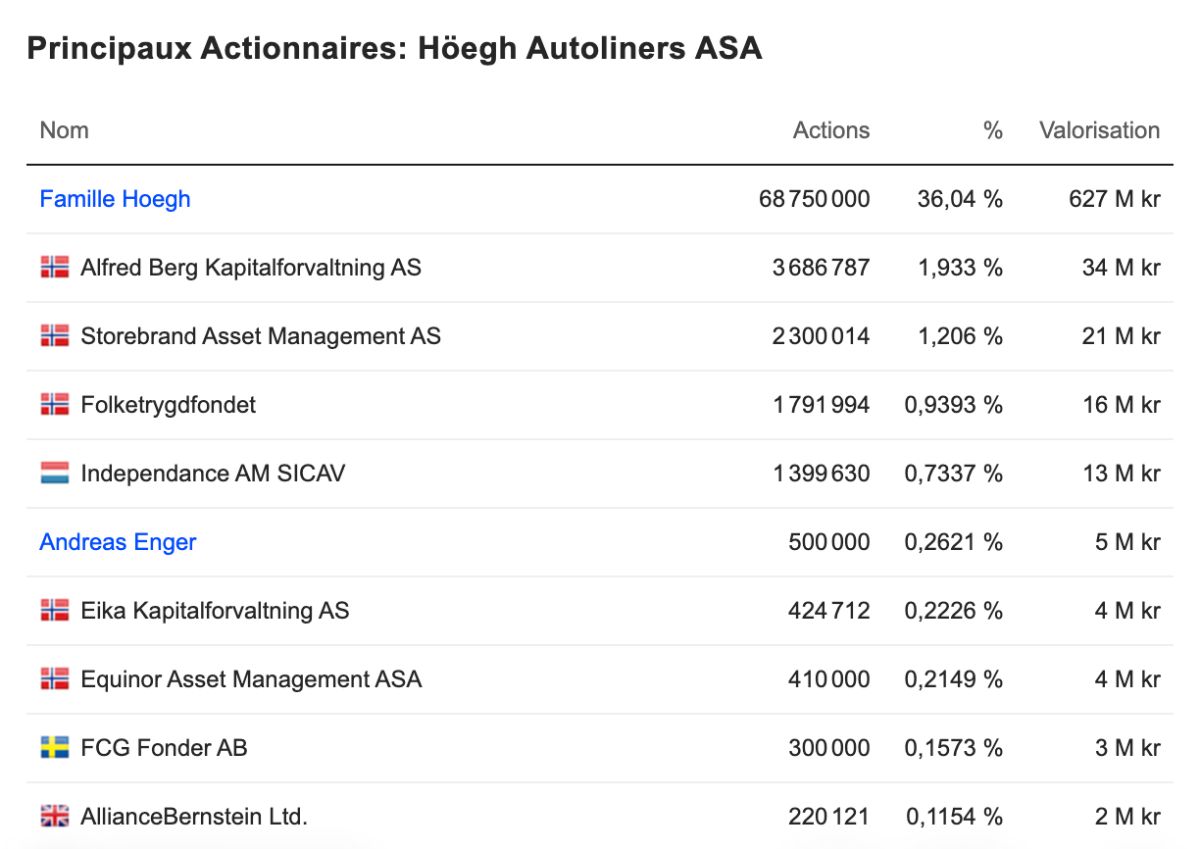
Task: Click the 36,04 % stake of Famille Hoegh
Action: coord(960,199)
